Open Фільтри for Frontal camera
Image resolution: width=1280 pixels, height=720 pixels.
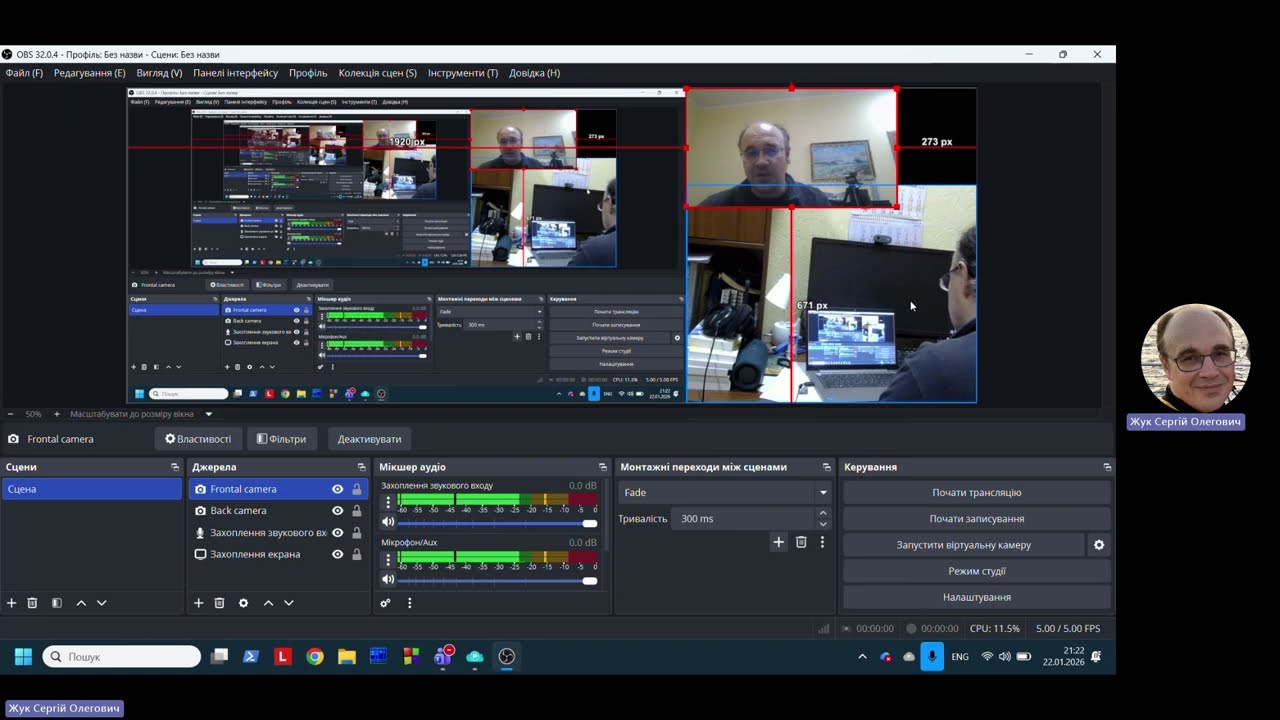(x=281, y=439)
